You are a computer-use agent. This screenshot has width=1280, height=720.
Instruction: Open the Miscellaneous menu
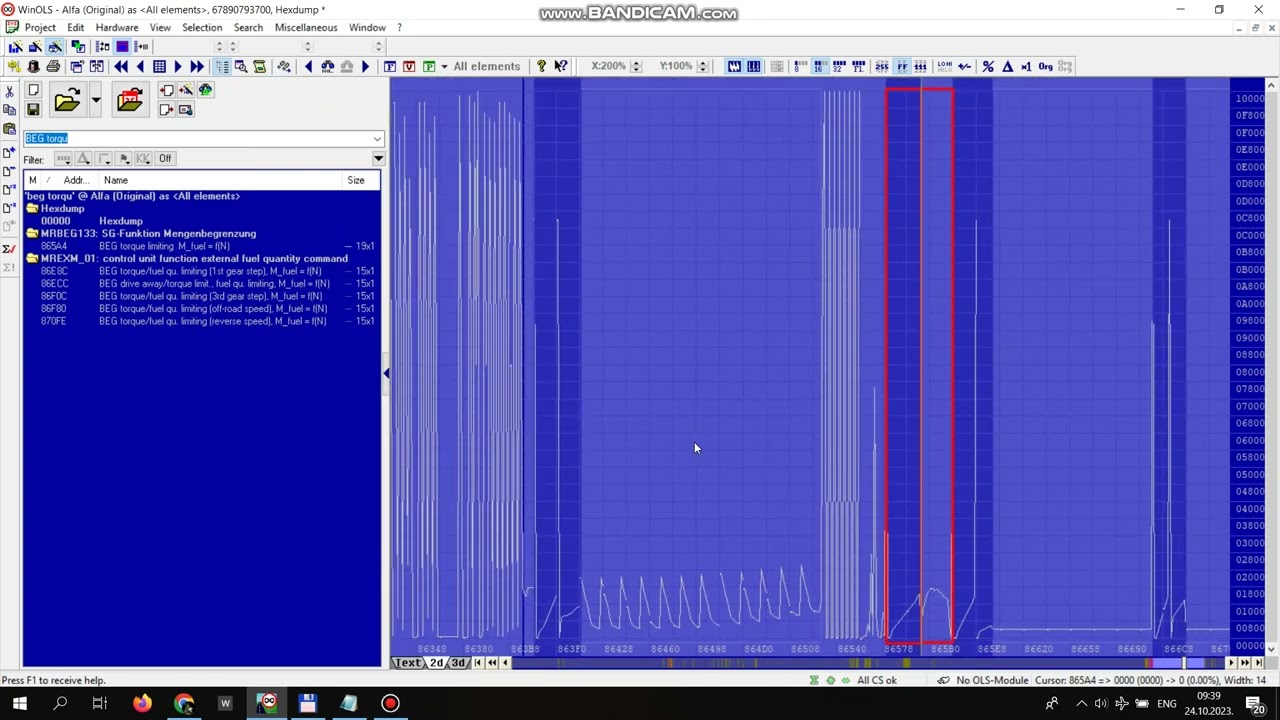tap(306, 27)
